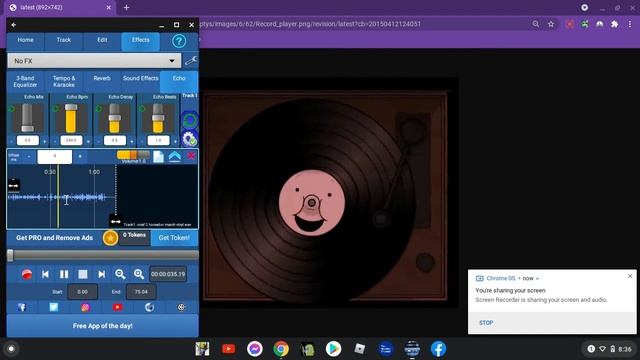Viewport: 640px width, 360px height.
Task: Click the end trim handle on waveform
Action: (116, 221)
